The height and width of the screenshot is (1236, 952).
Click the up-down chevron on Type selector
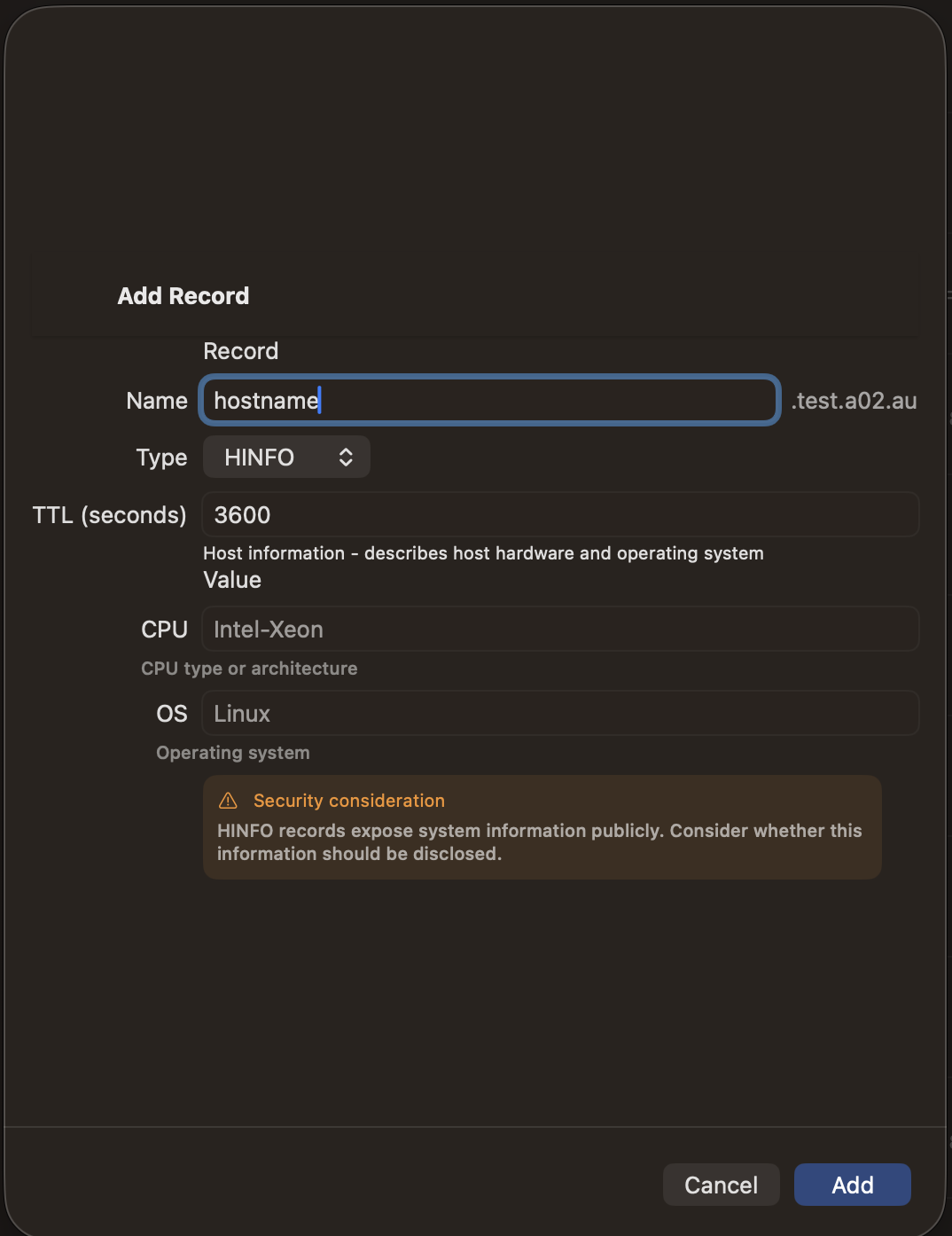[x=347, y=457]
